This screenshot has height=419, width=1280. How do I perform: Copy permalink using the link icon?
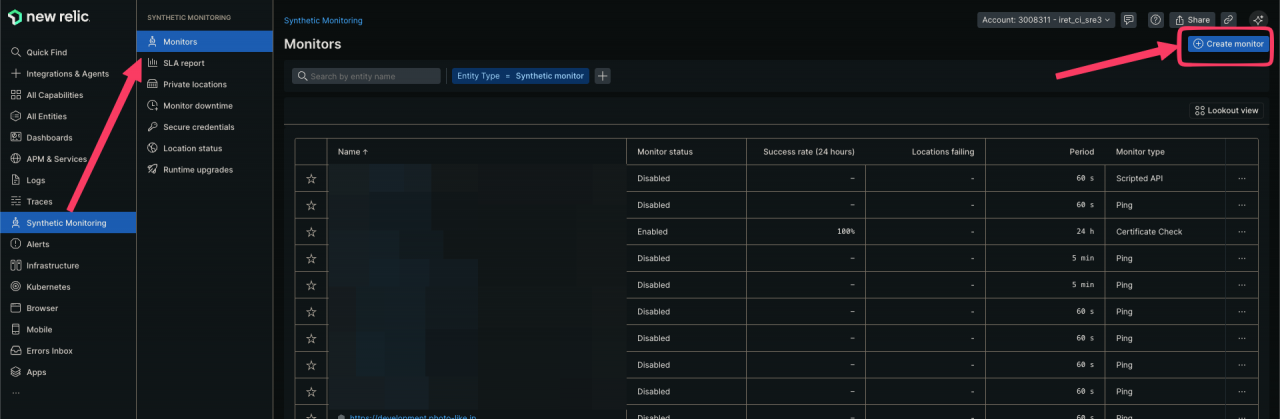(1229, 20)
